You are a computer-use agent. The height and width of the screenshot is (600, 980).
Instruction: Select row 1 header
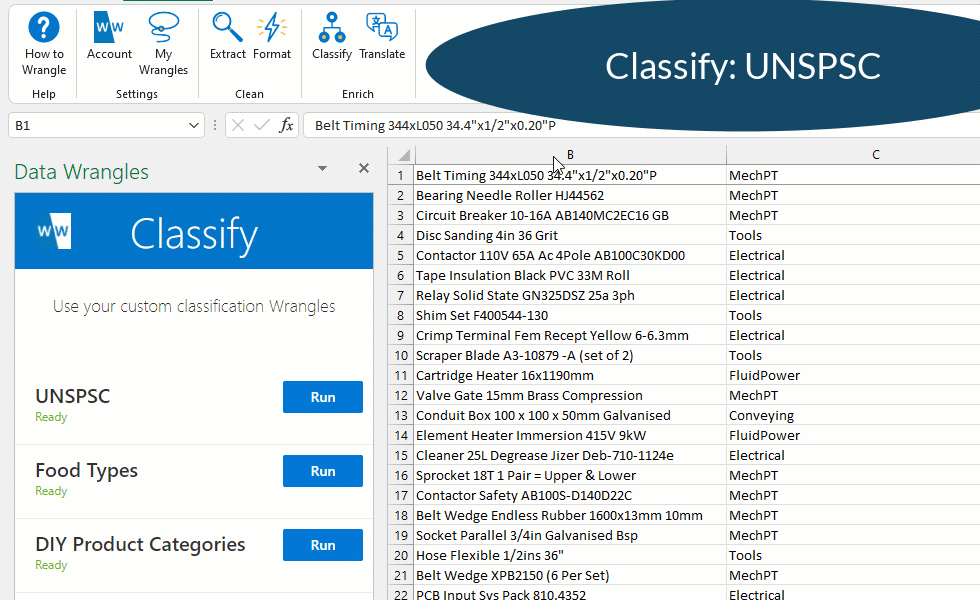point(401,176)
